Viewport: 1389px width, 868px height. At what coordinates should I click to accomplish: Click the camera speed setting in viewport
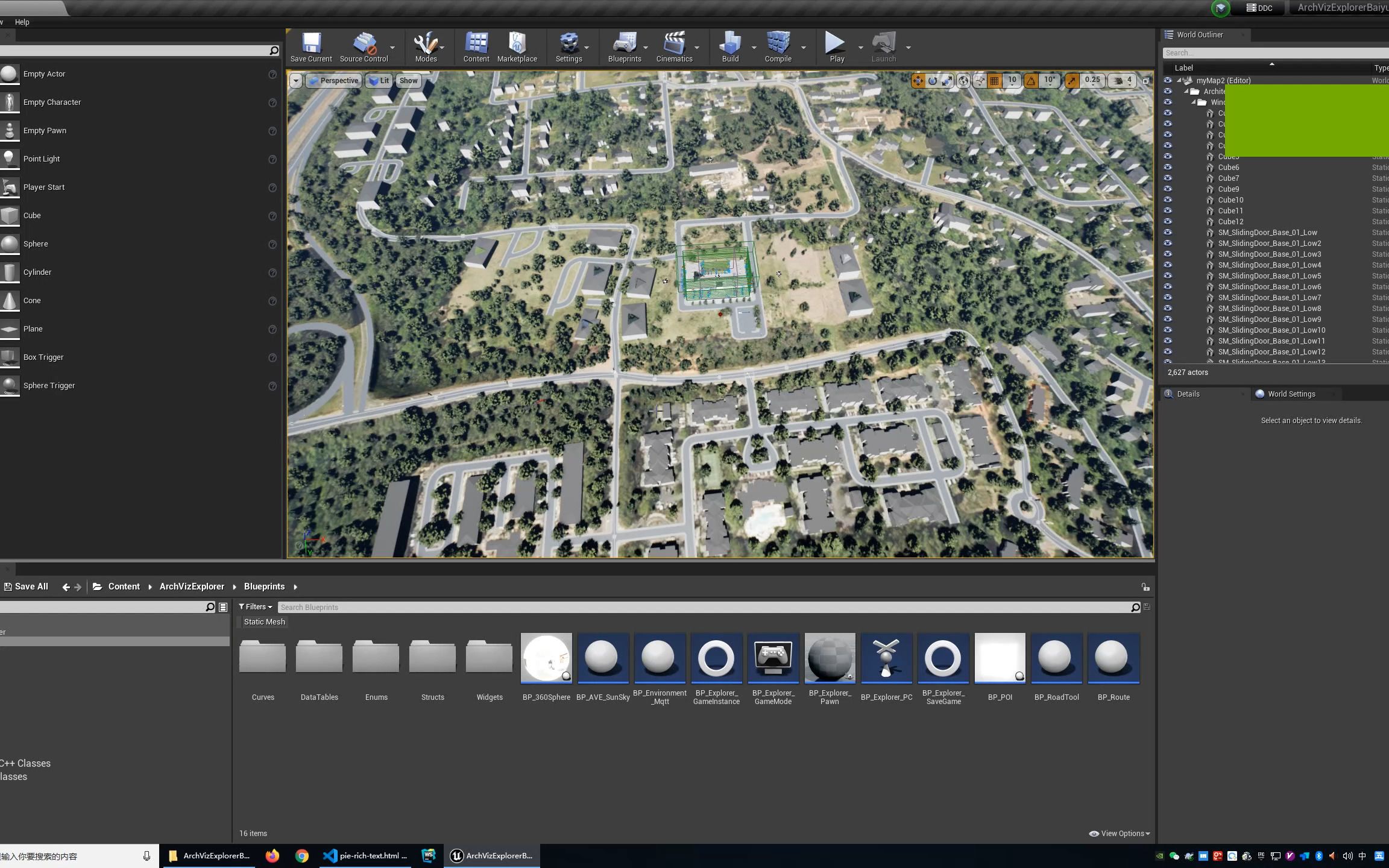coord(1123,80)
